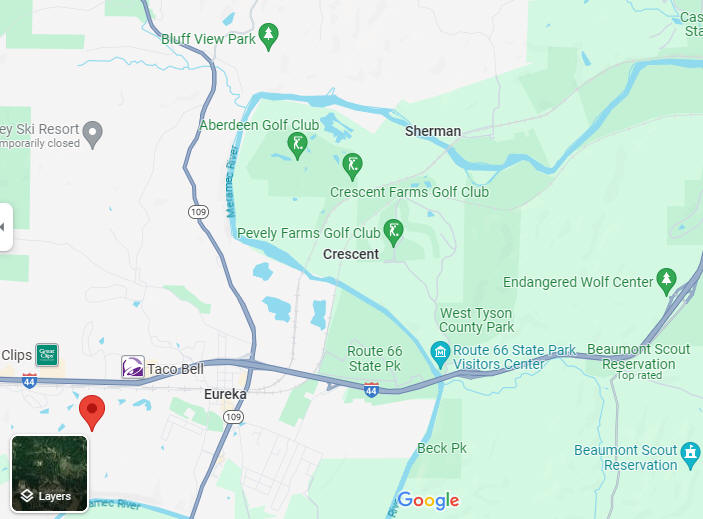This screenshot has height=519, width=703.
Task: Click the Interstate 44 shield near Route 66 State Pk
Action: click(371, 389)
